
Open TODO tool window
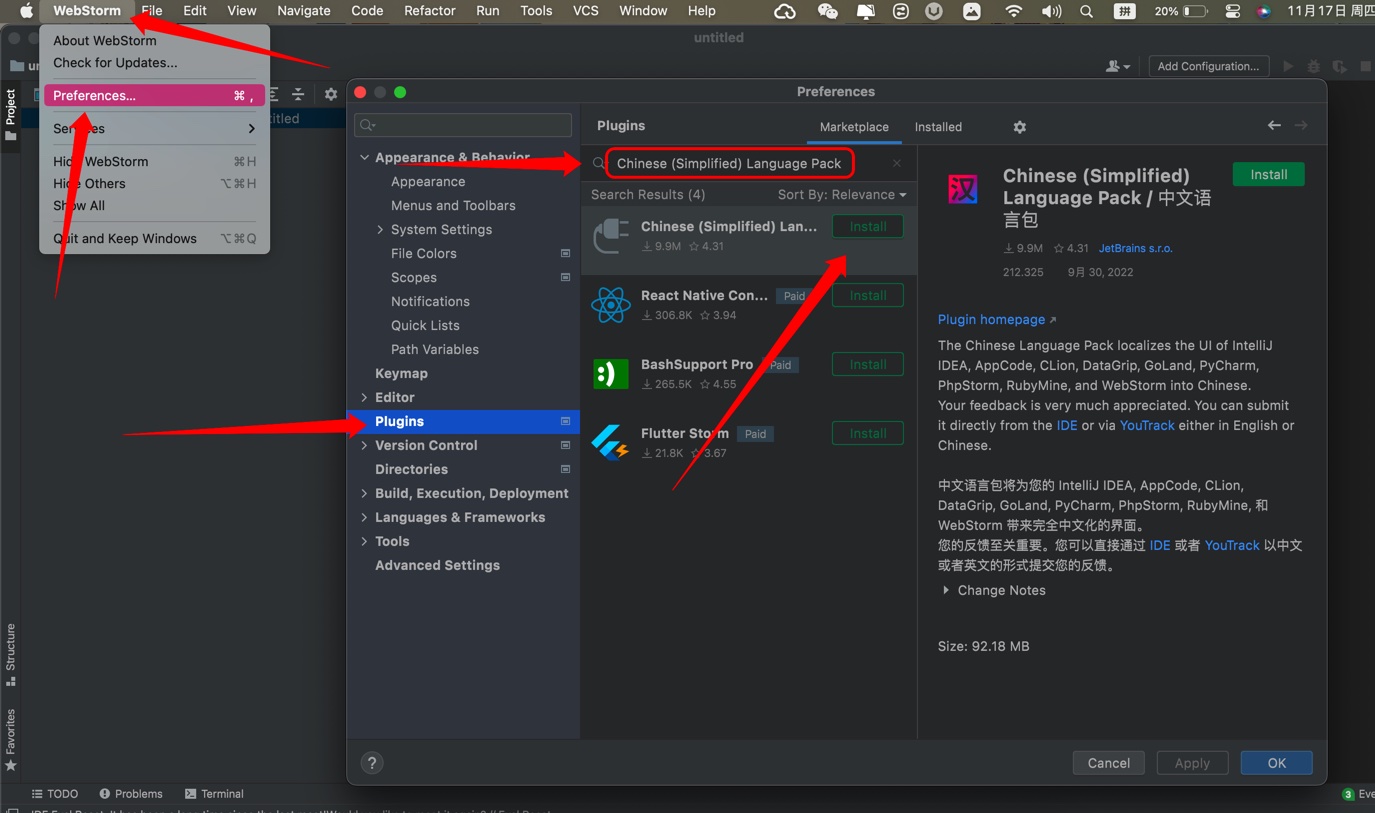tap(55, 794)
